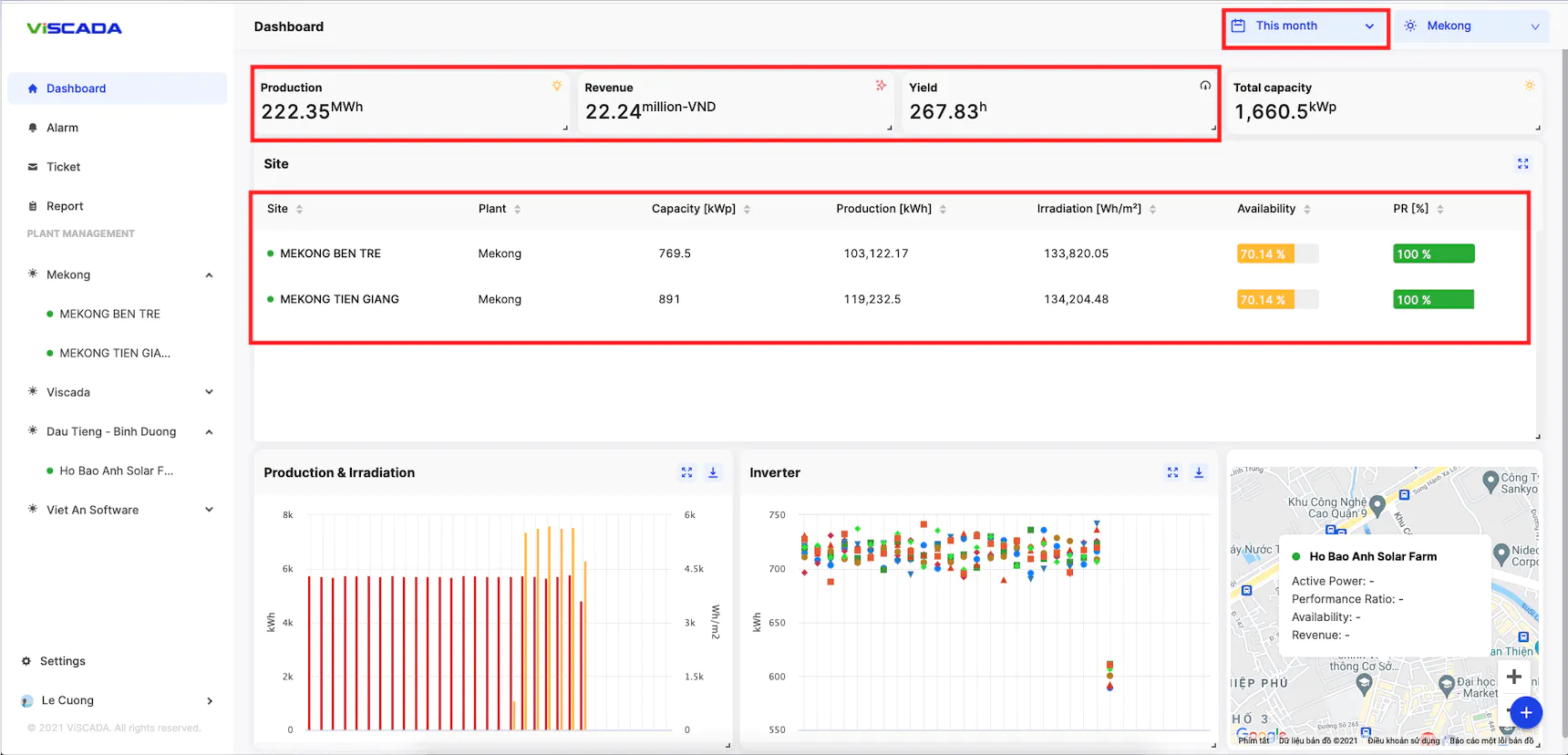
Task: Expand the Viscada plant group
Action: click(209, 392)
